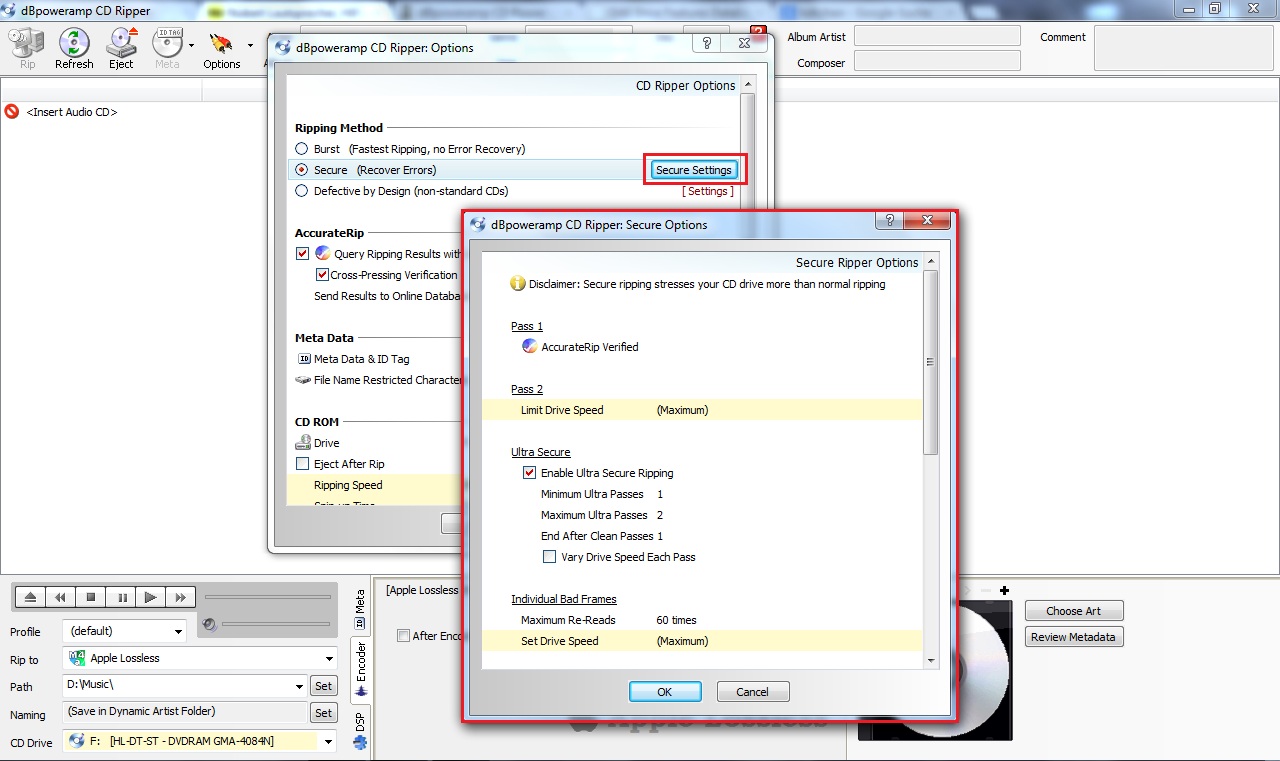
Task: Open the Profile dropdown
Action: (x=124, y=631)
